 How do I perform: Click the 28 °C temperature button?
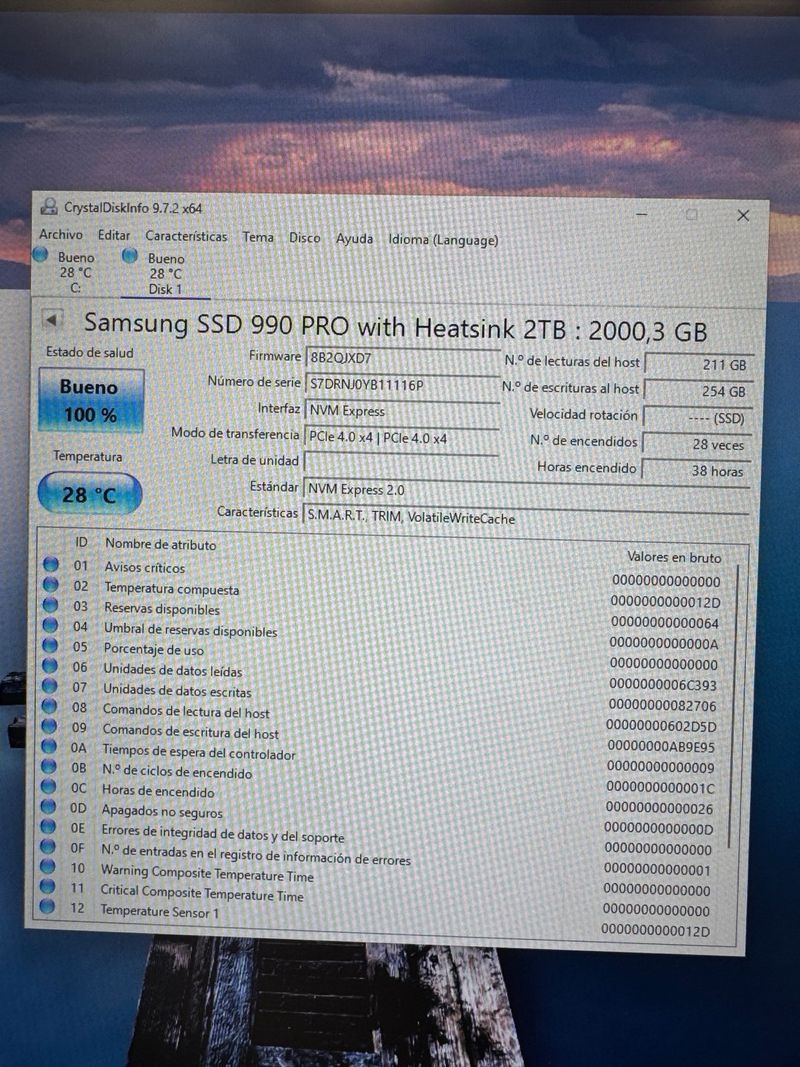point(89,495)
